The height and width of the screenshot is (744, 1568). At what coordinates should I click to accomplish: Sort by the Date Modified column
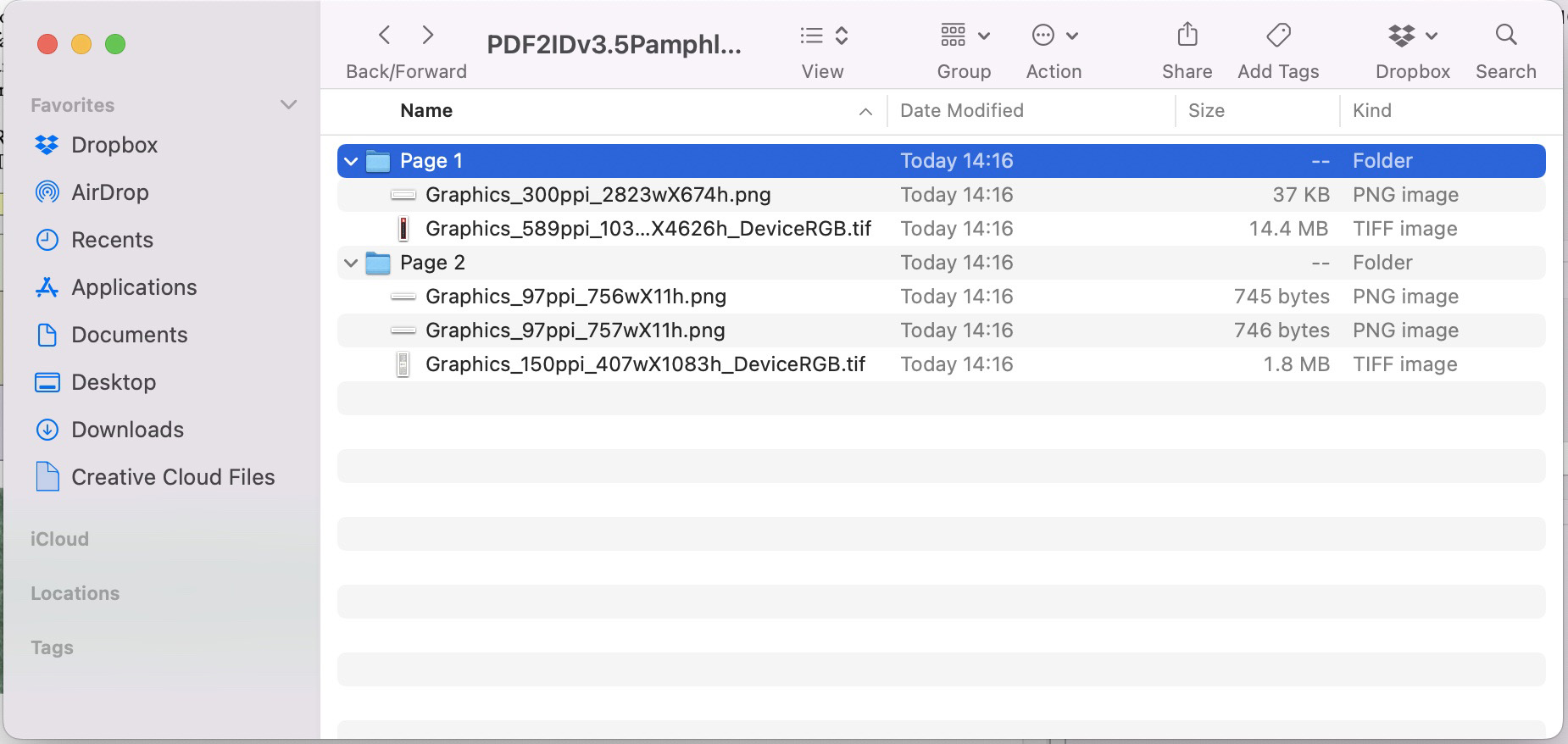962,111
